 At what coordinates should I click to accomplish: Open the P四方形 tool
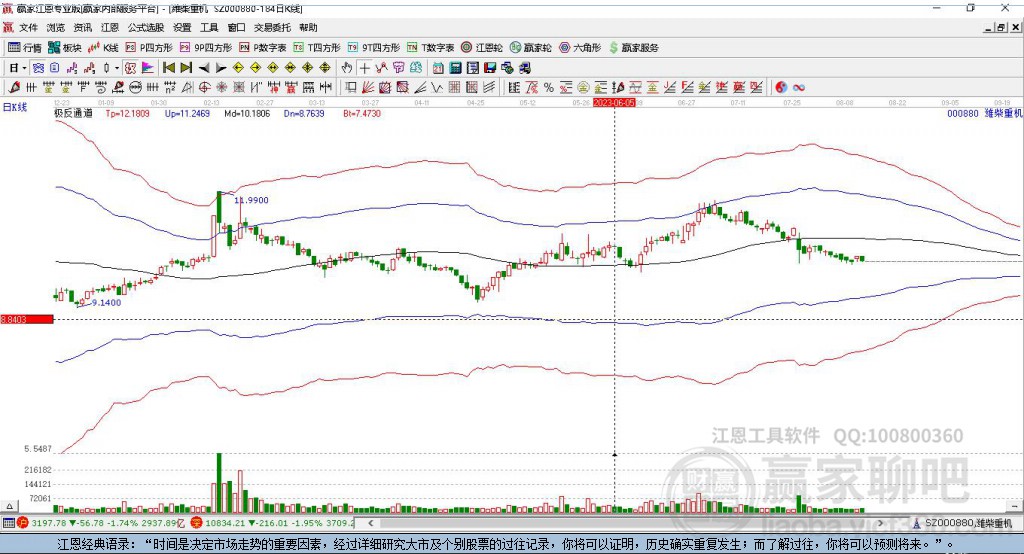[x=149, y=48]
